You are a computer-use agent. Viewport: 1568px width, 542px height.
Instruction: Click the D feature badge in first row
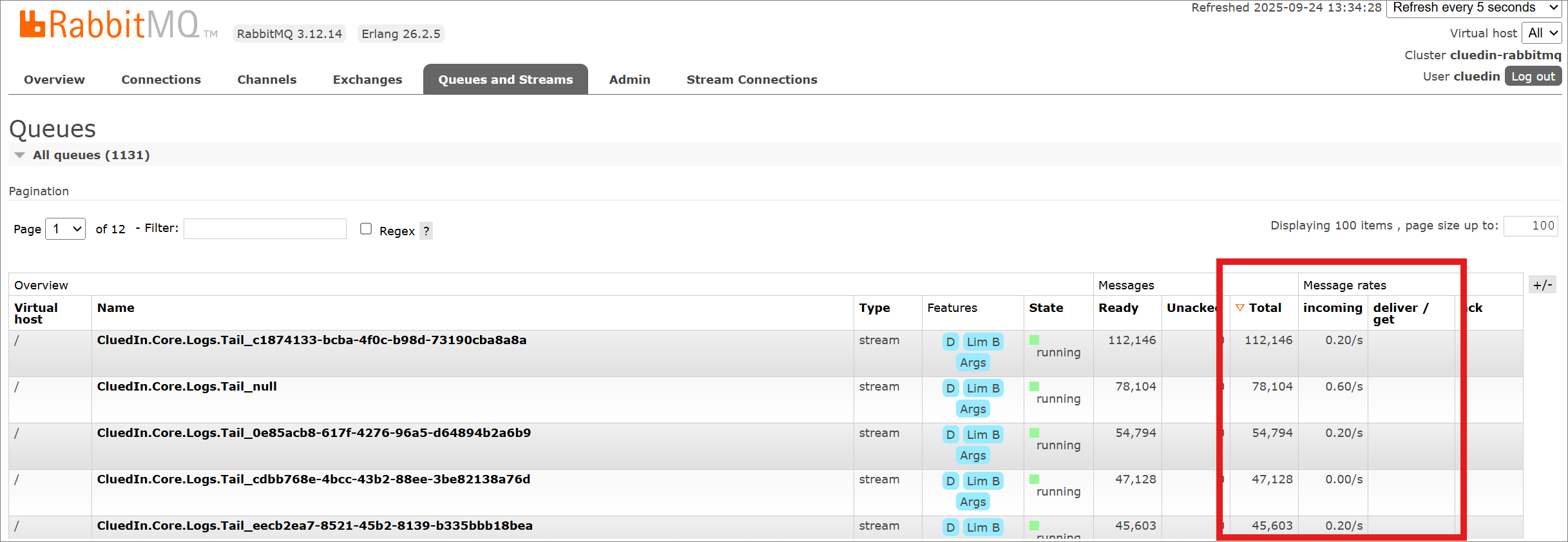[950, 342]
